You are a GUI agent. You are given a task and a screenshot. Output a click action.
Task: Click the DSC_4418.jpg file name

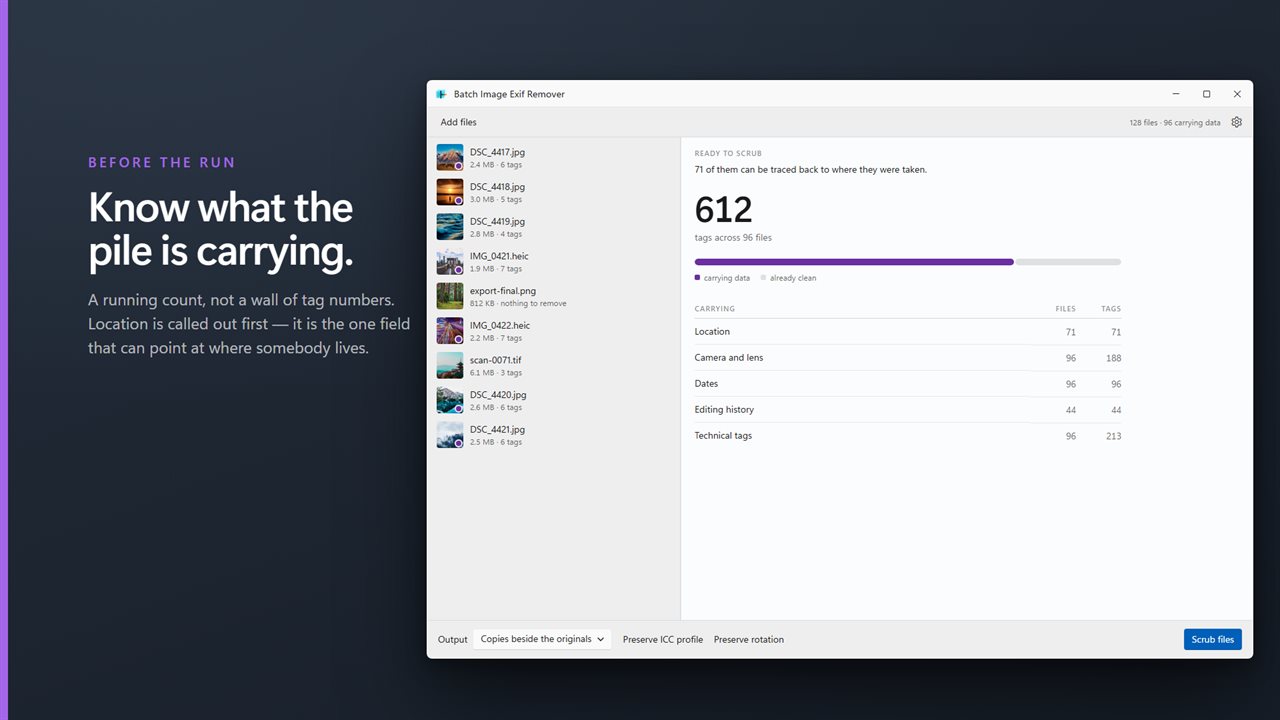click(x=497, y=187)
